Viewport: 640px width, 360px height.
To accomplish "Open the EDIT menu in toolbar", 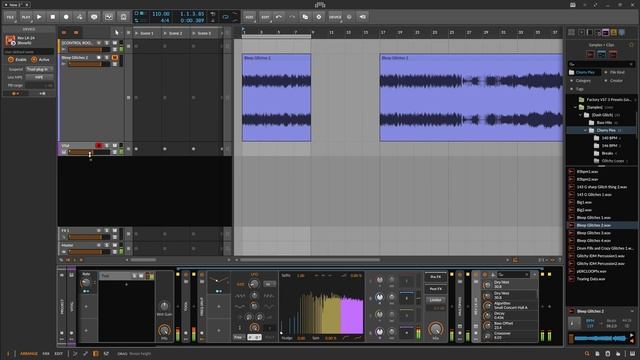I will pyautogui.click(x=265, y=17).
